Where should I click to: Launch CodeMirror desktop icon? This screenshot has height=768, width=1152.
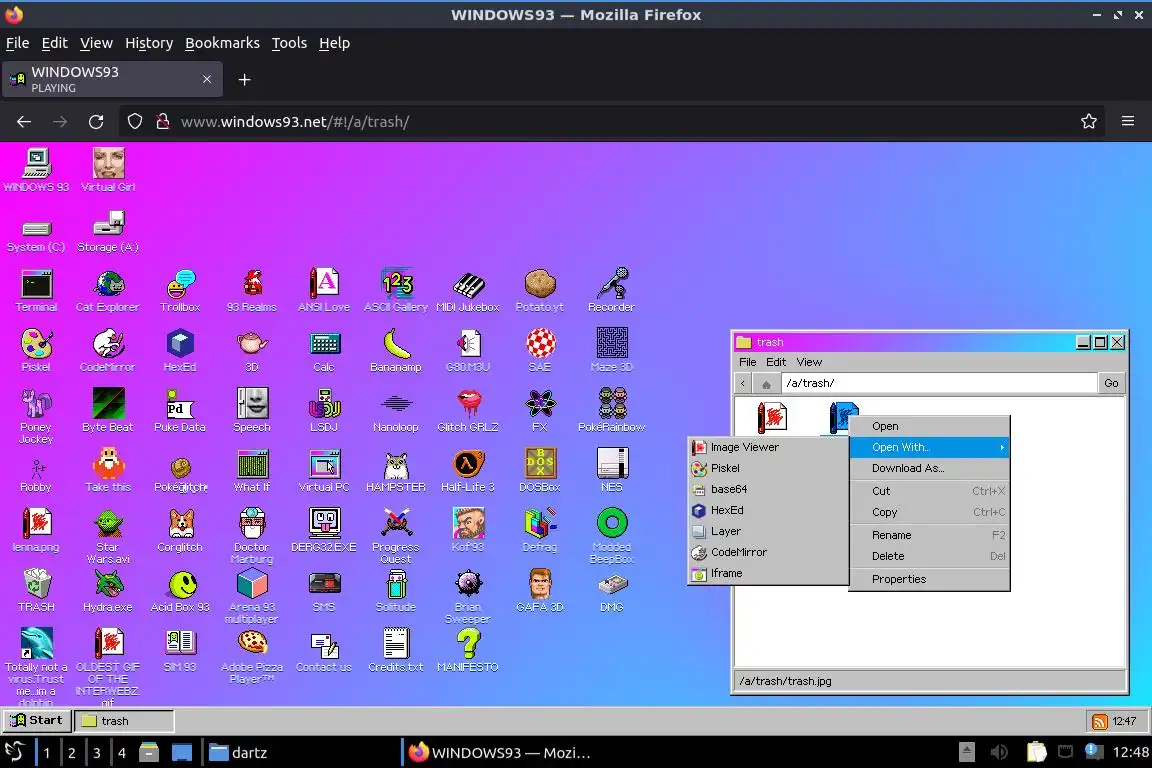(x=107, y=351)
